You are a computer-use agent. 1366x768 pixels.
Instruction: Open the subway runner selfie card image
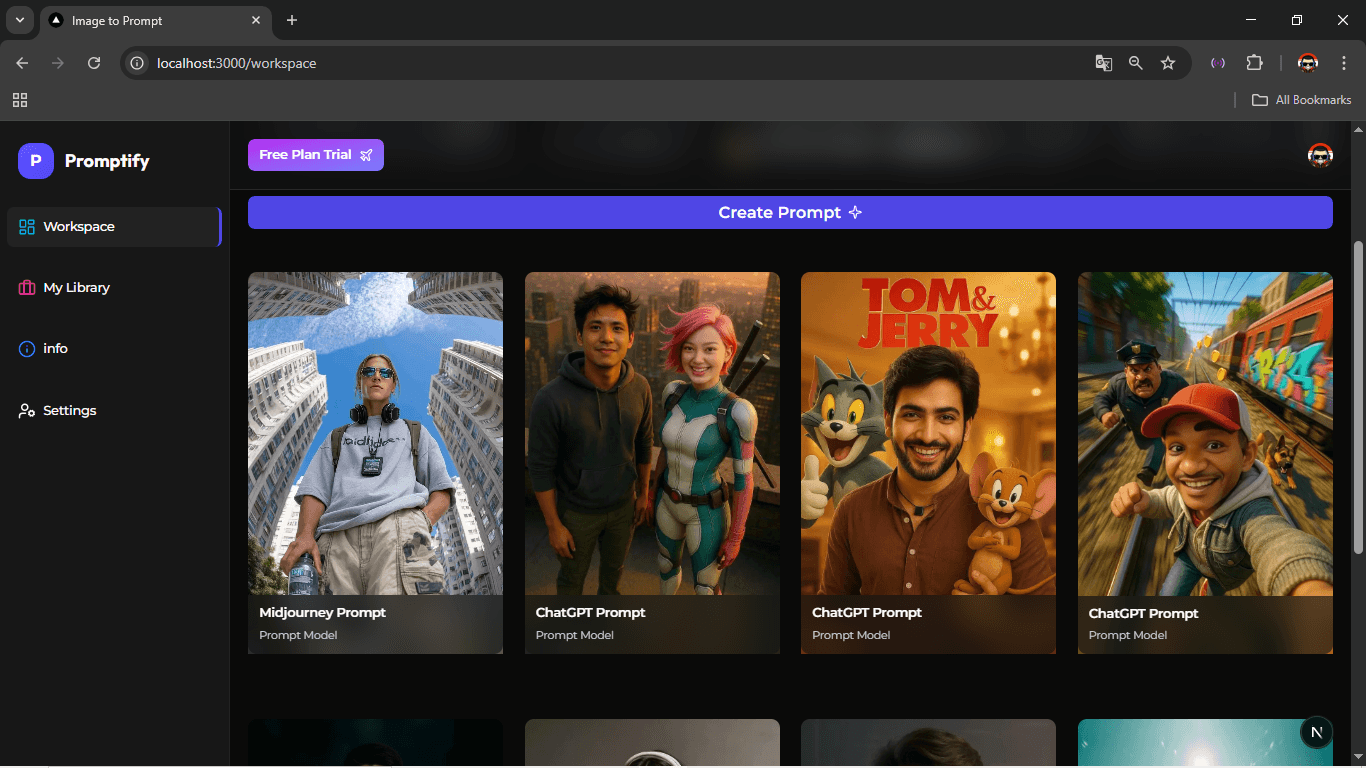click(1205, 433)
